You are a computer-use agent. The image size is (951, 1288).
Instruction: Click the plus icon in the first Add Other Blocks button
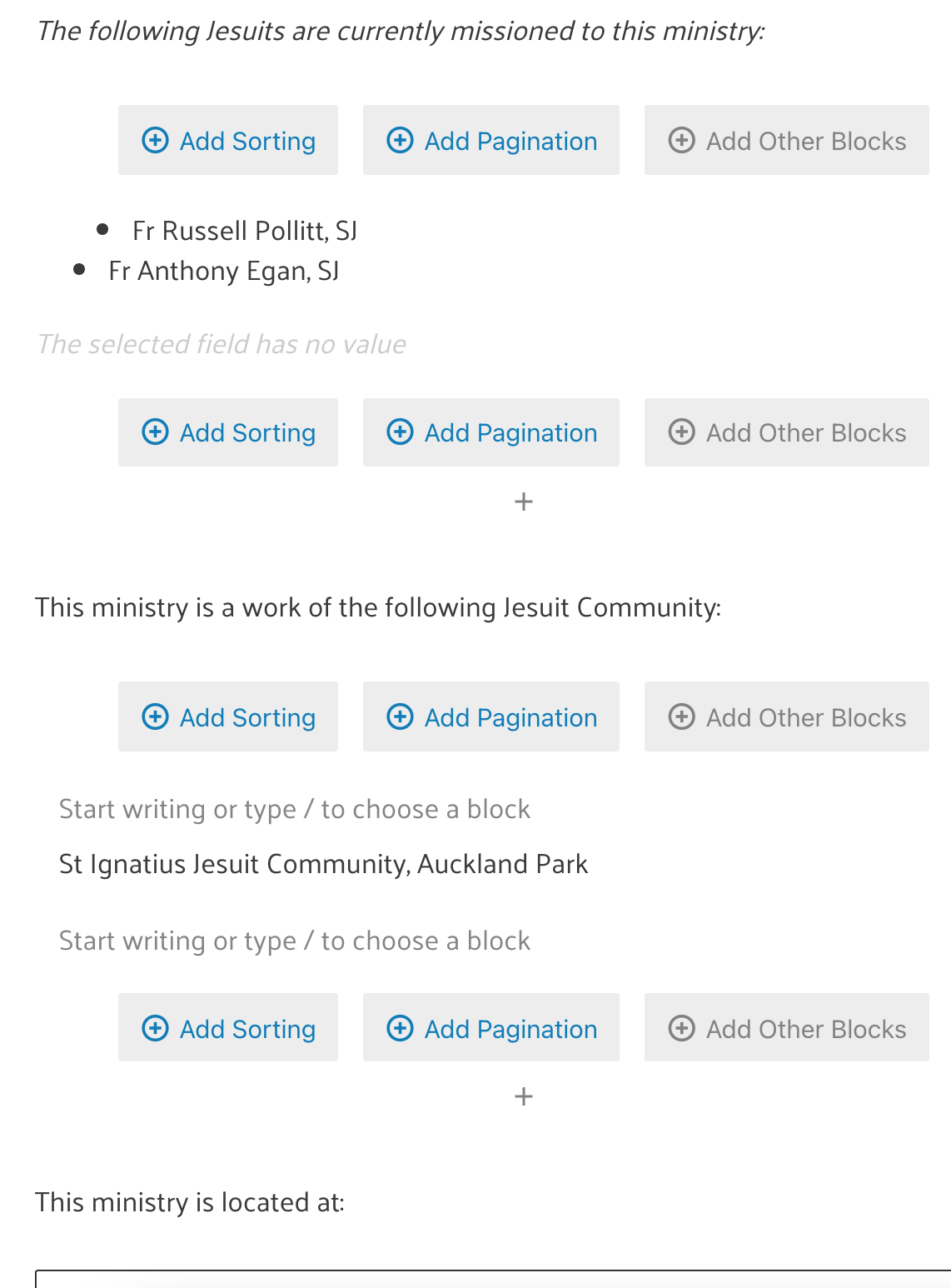[681, 140]
